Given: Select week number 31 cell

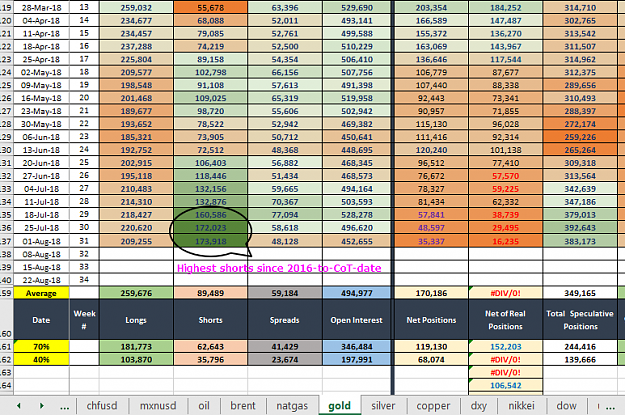Looking at the screenshot, I should (84, 241).
